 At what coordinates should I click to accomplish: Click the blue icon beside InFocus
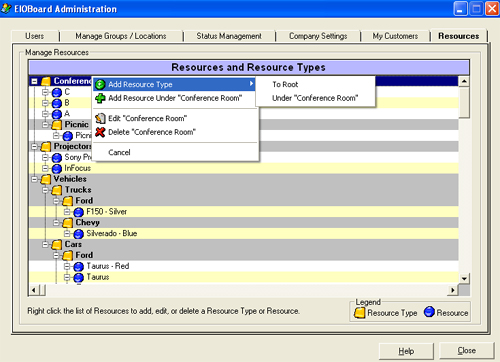(57, 169)
